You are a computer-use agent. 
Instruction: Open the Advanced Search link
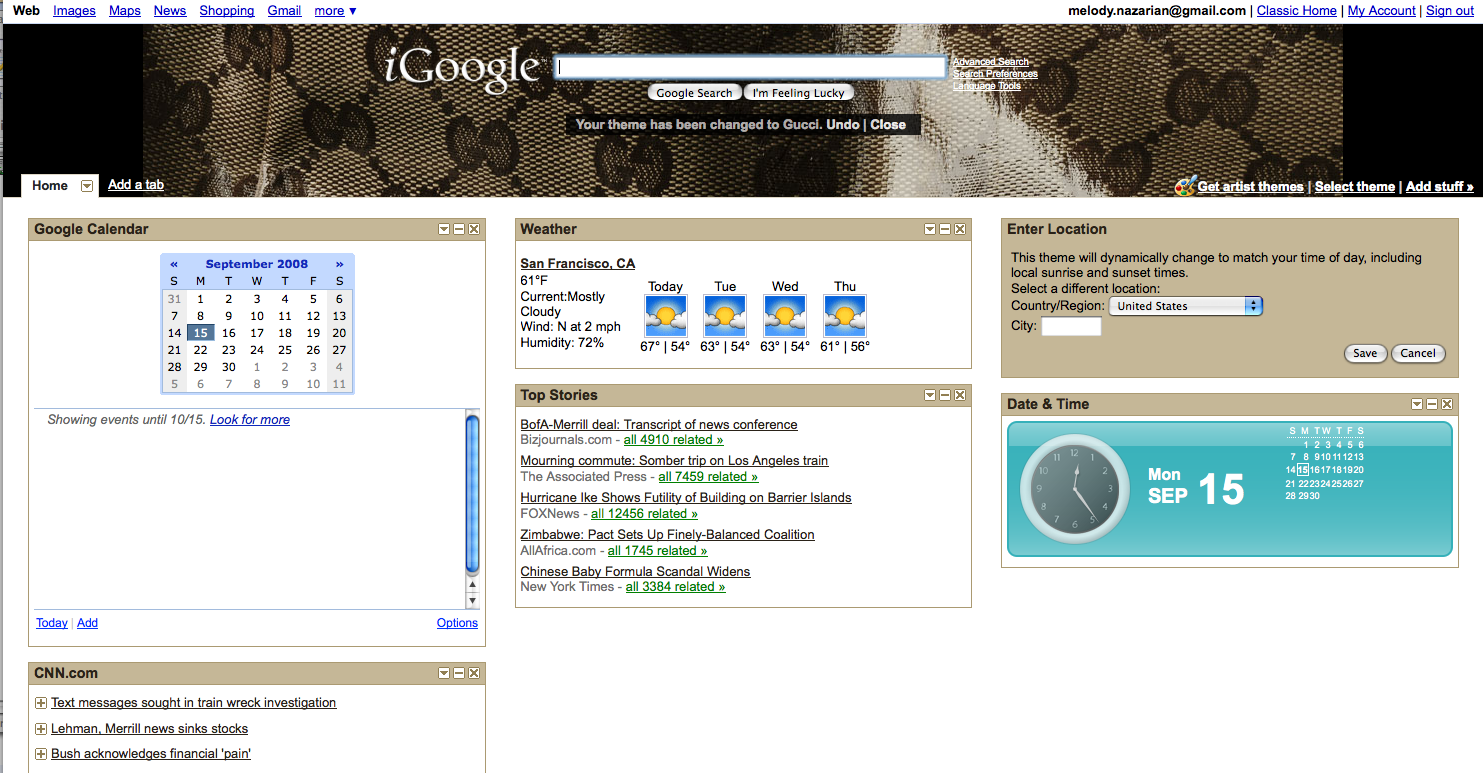[x=991, y=62]
